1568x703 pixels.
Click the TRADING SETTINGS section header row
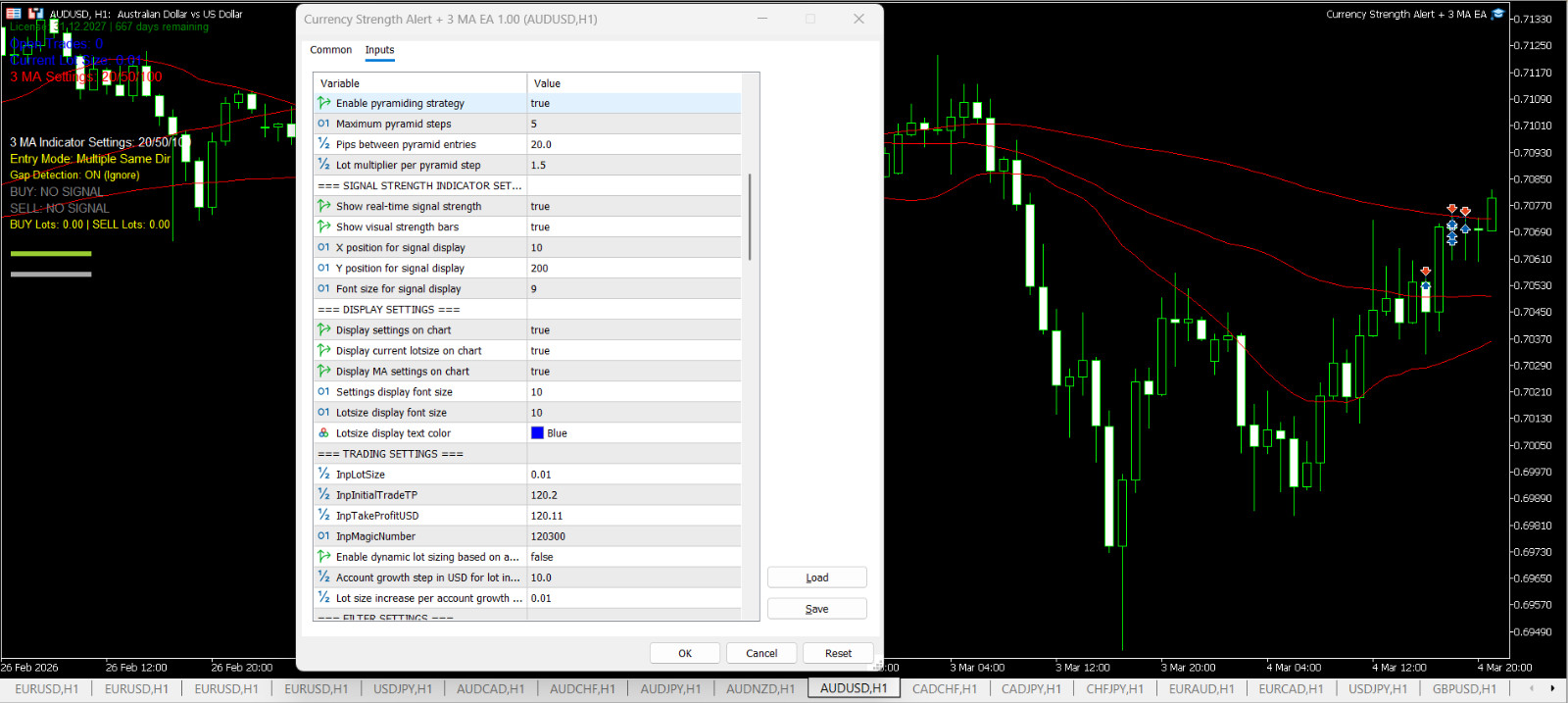pos(527,453)
